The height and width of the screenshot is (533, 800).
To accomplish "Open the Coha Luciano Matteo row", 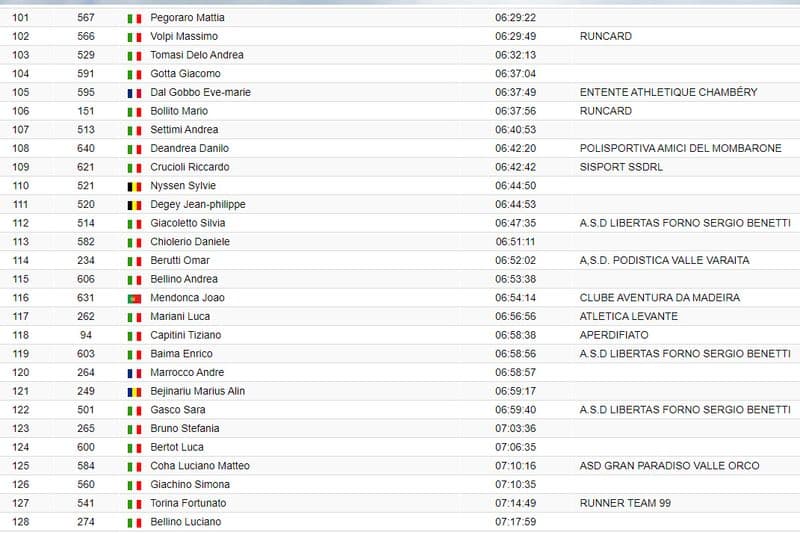I will [200, 466].
